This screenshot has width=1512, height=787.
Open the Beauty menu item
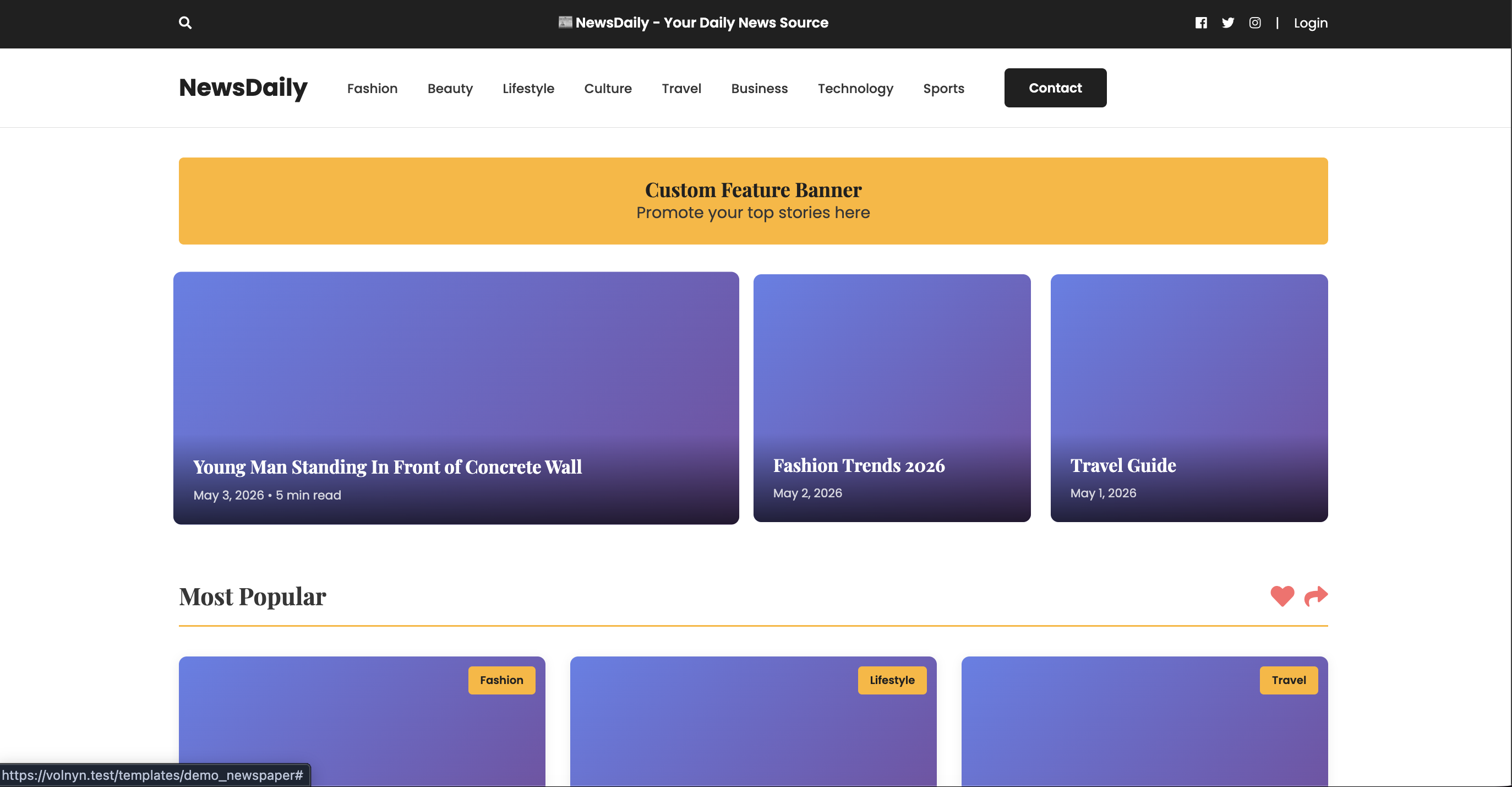tap(450, 88)
